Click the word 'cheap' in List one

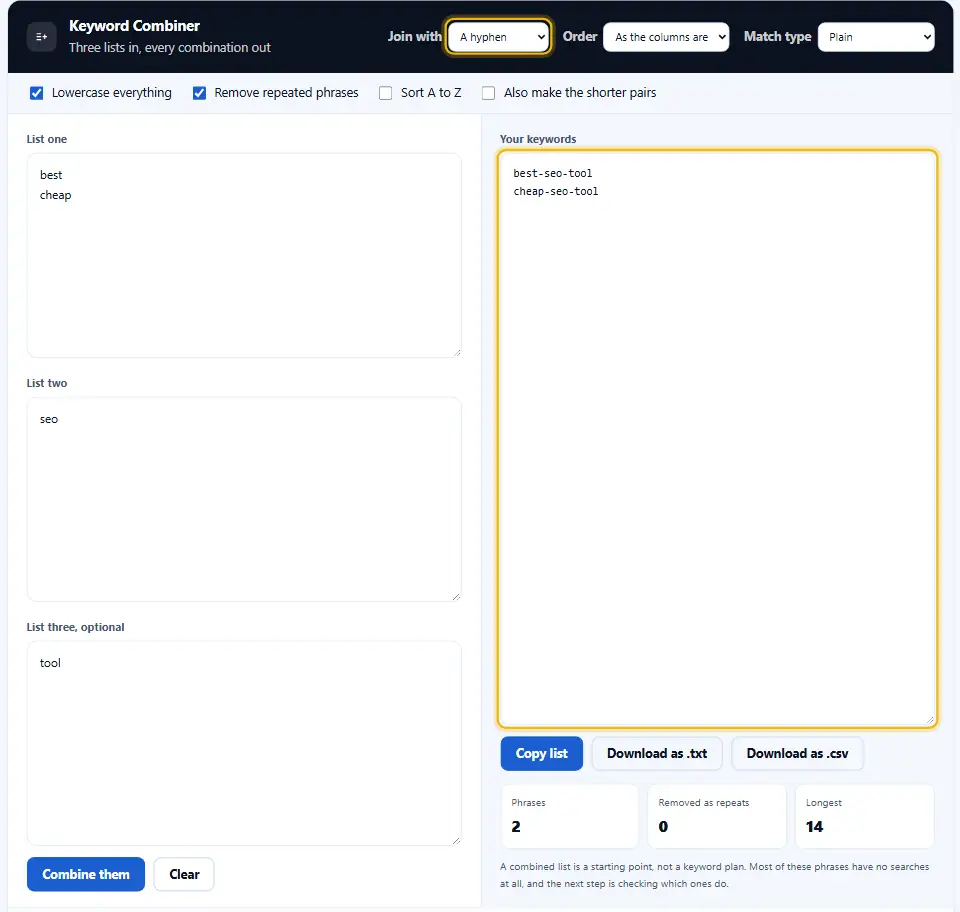pos(56,195)
